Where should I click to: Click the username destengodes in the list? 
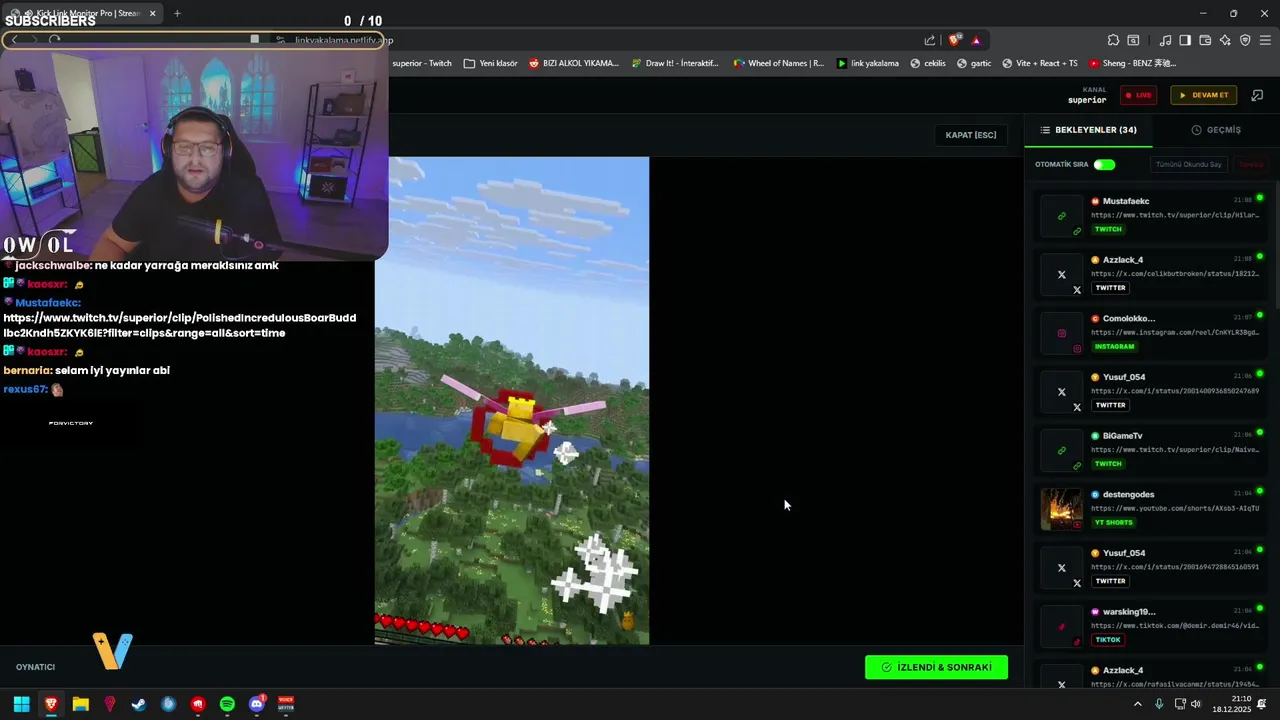(1128, 494)
